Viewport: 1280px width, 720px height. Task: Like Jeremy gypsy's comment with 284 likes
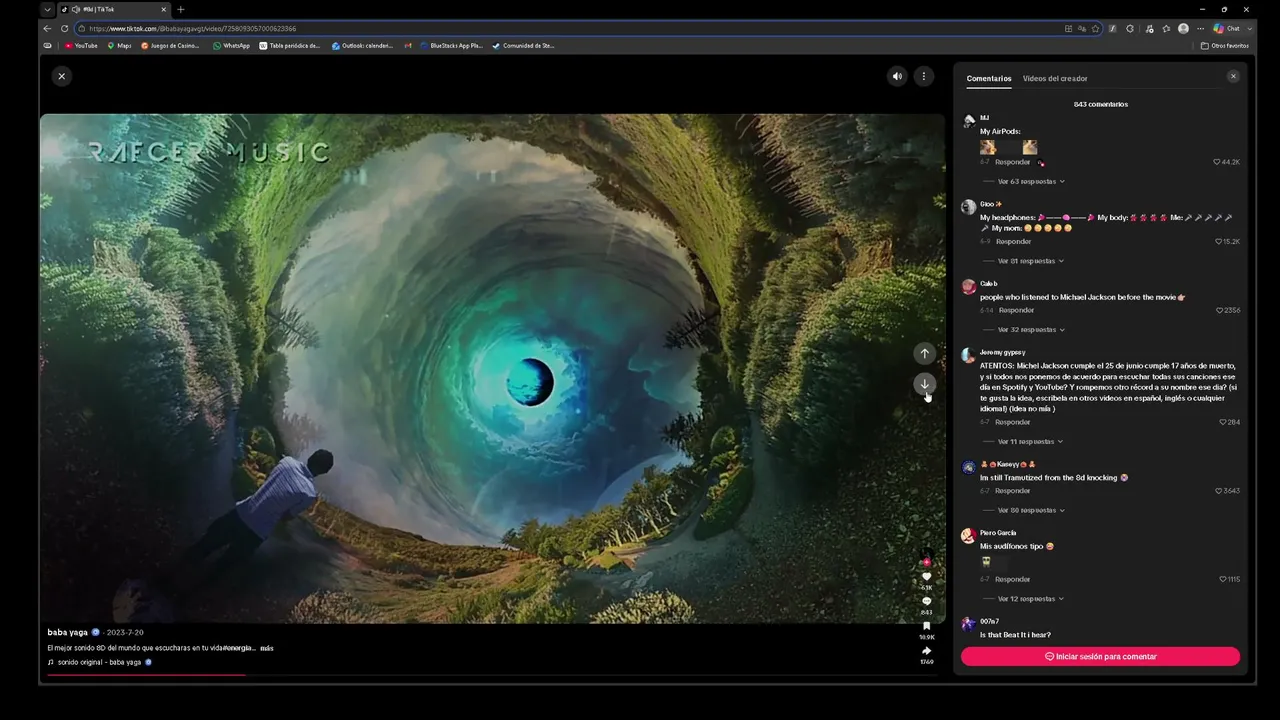click(1222, 422)
